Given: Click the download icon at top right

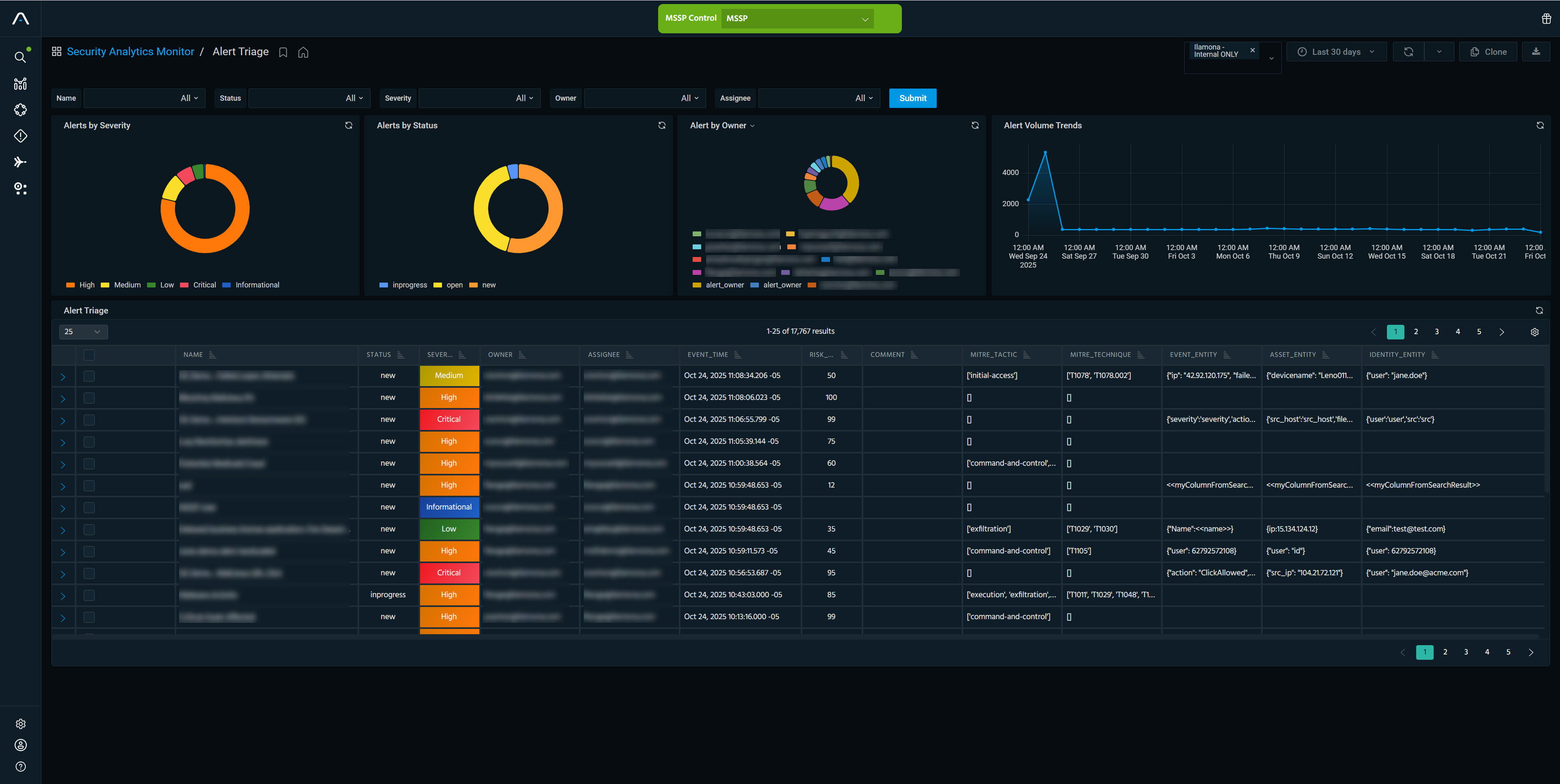Looking at the screenshot, I should (1536, 52).
